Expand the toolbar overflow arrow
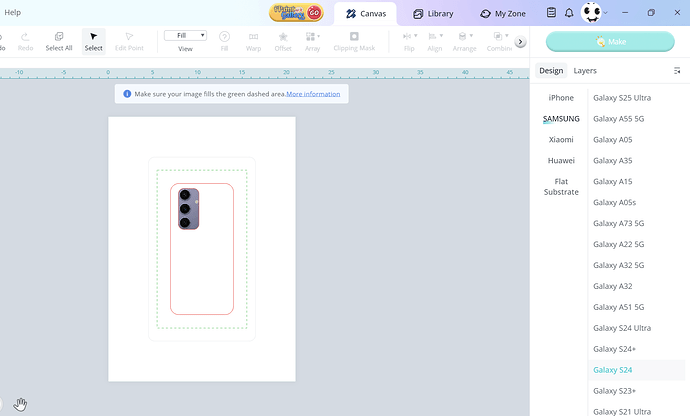 pos(520,42)
